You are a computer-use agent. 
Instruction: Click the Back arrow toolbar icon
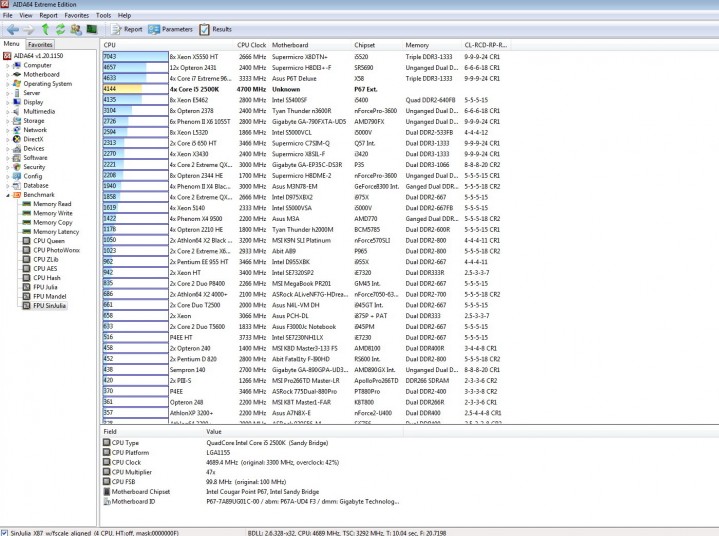(12, 29)
